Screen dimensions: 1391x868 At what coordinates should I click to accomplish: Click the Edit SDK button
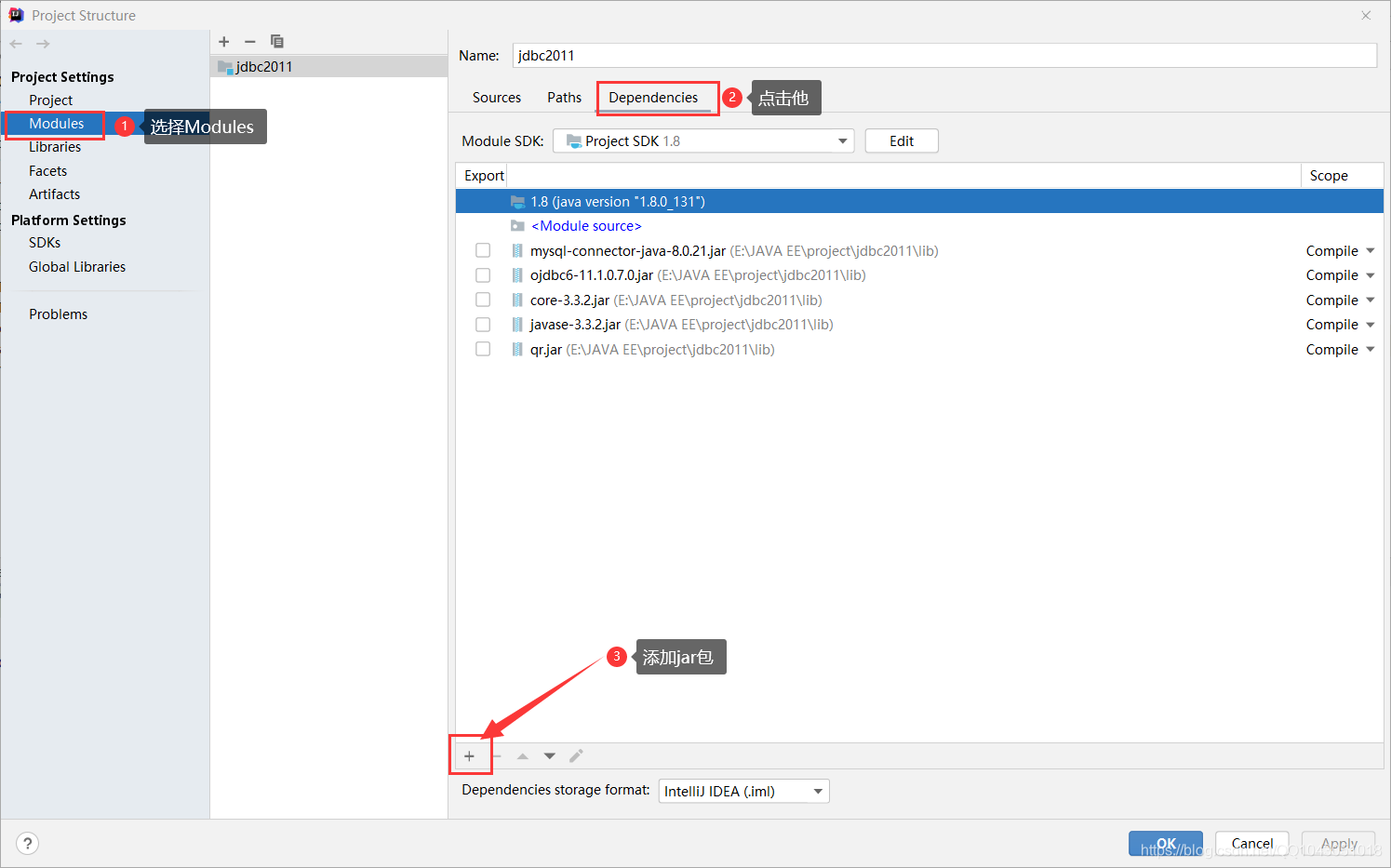902,141
